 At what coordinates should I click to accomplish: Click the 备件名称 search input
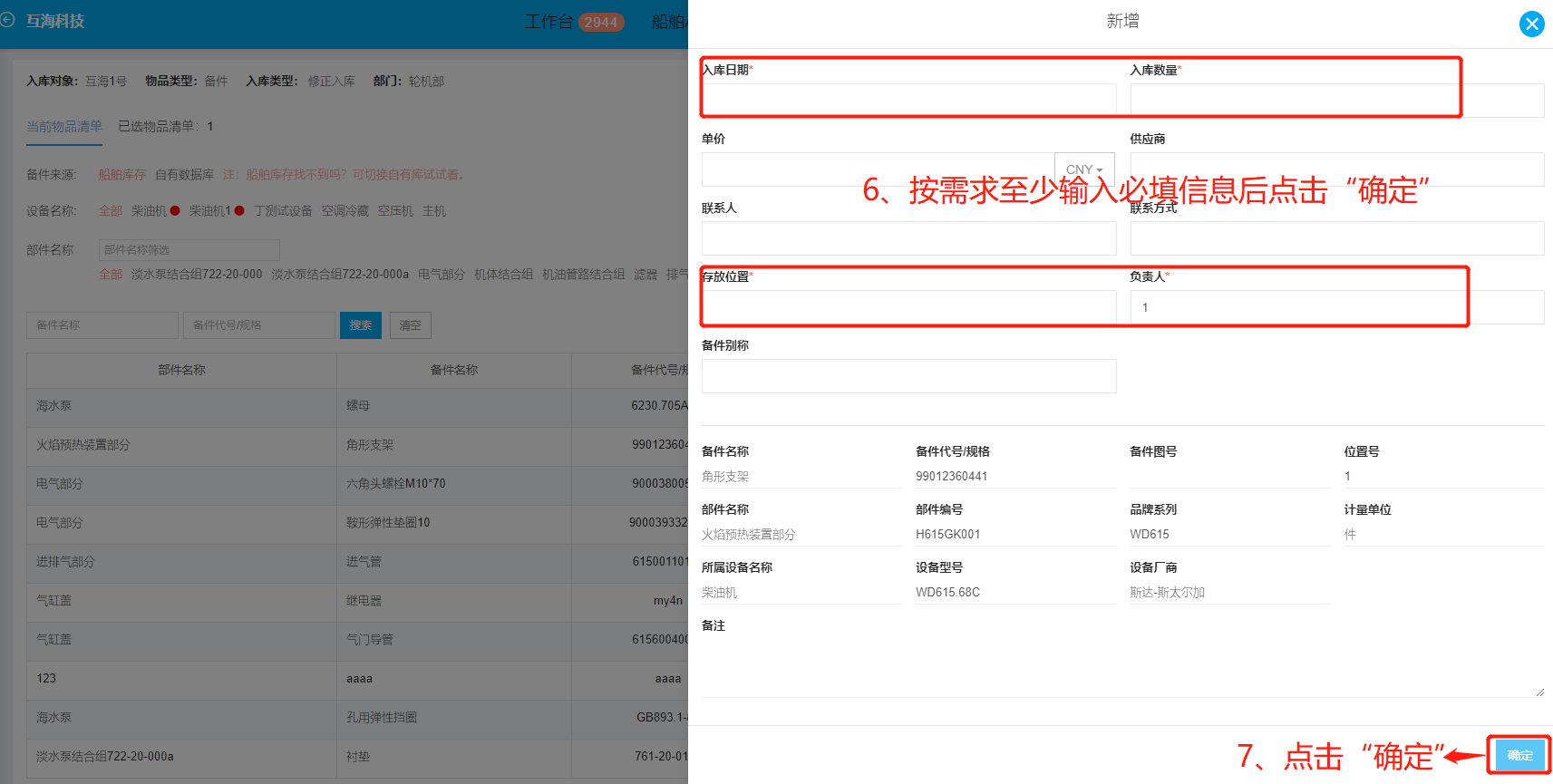[x=102, y=325]
